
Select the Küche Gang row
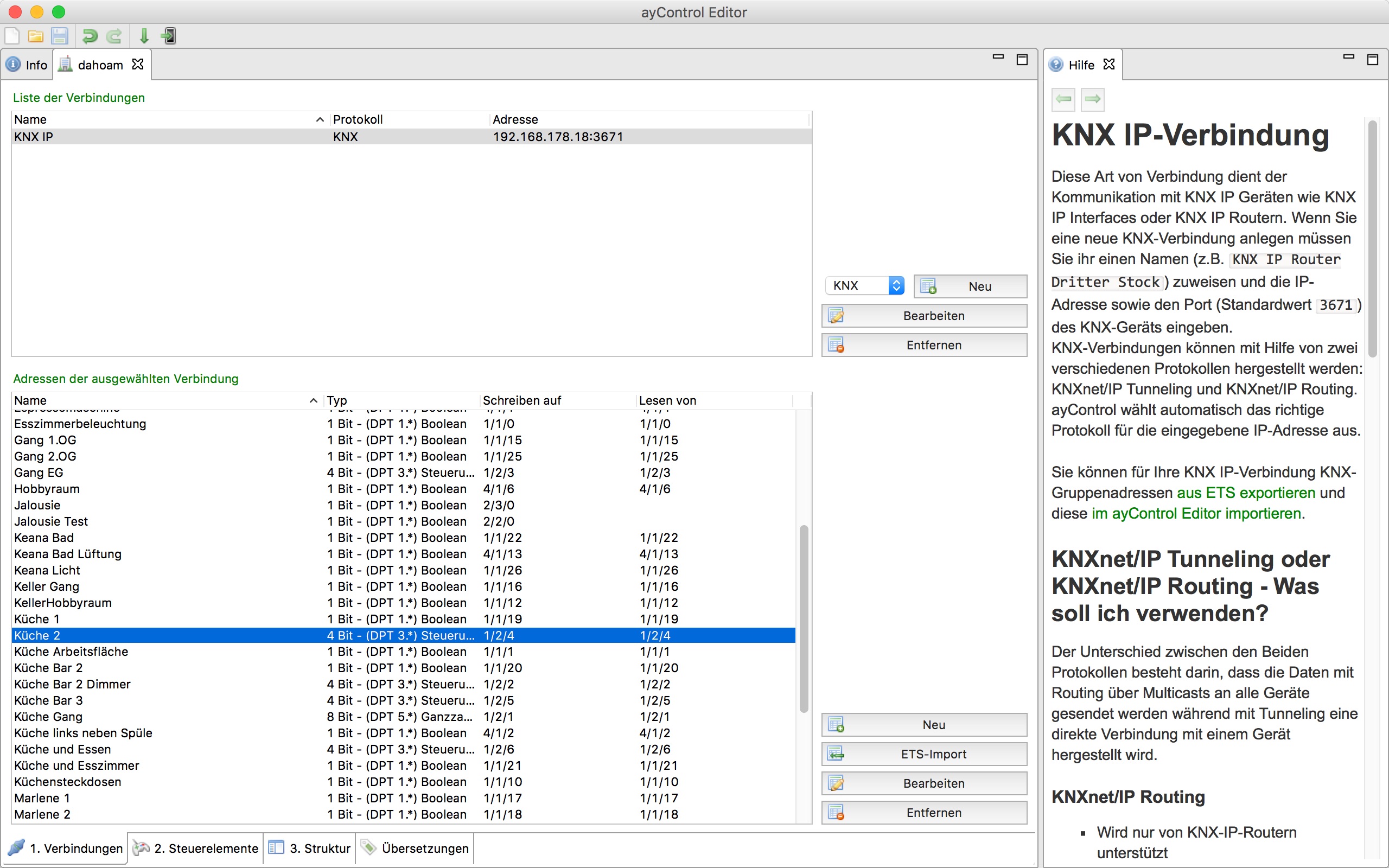(404, 717)
